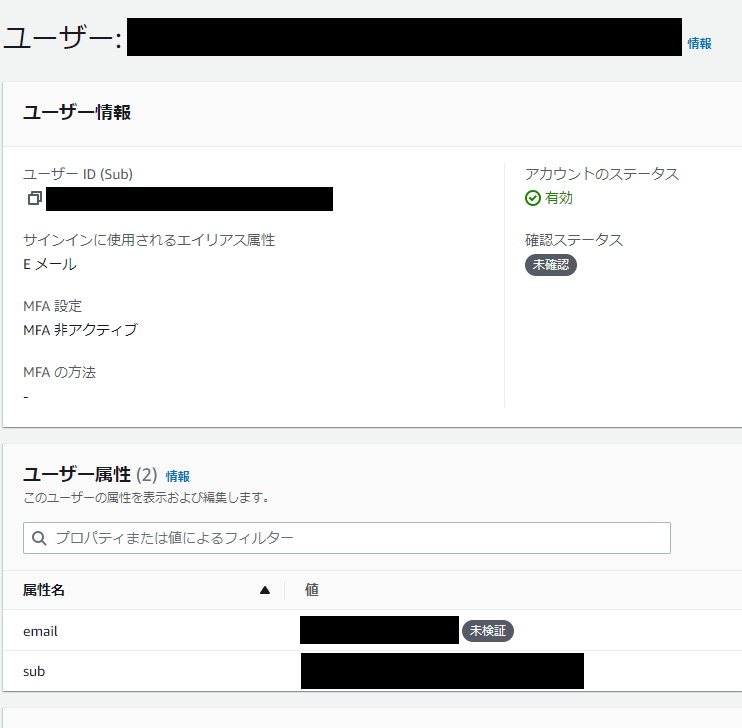Image resolution: width=742 pixels, height=728 pixels.
Task: Open the 情報 link beside ユーザー属性
Action: 177,476
